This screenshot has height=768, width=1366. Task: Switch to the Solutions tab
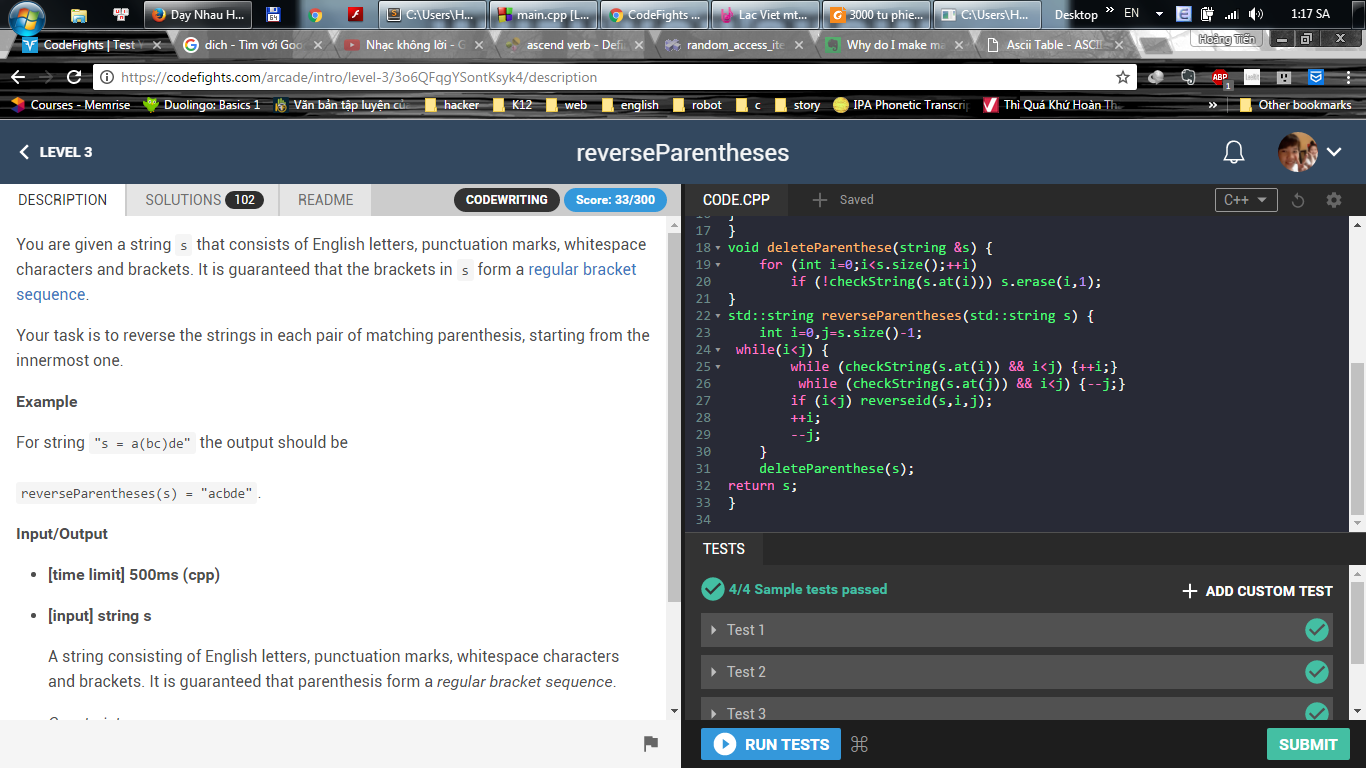tap(202, 200)
